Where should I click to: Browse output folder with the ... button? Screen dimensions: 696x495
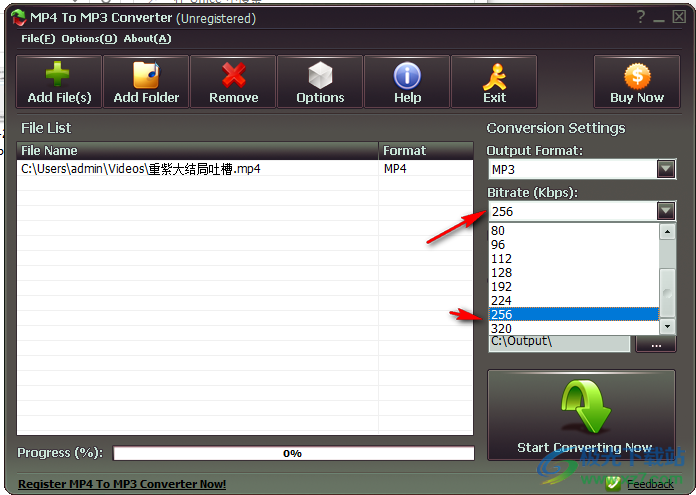[656, 344]
